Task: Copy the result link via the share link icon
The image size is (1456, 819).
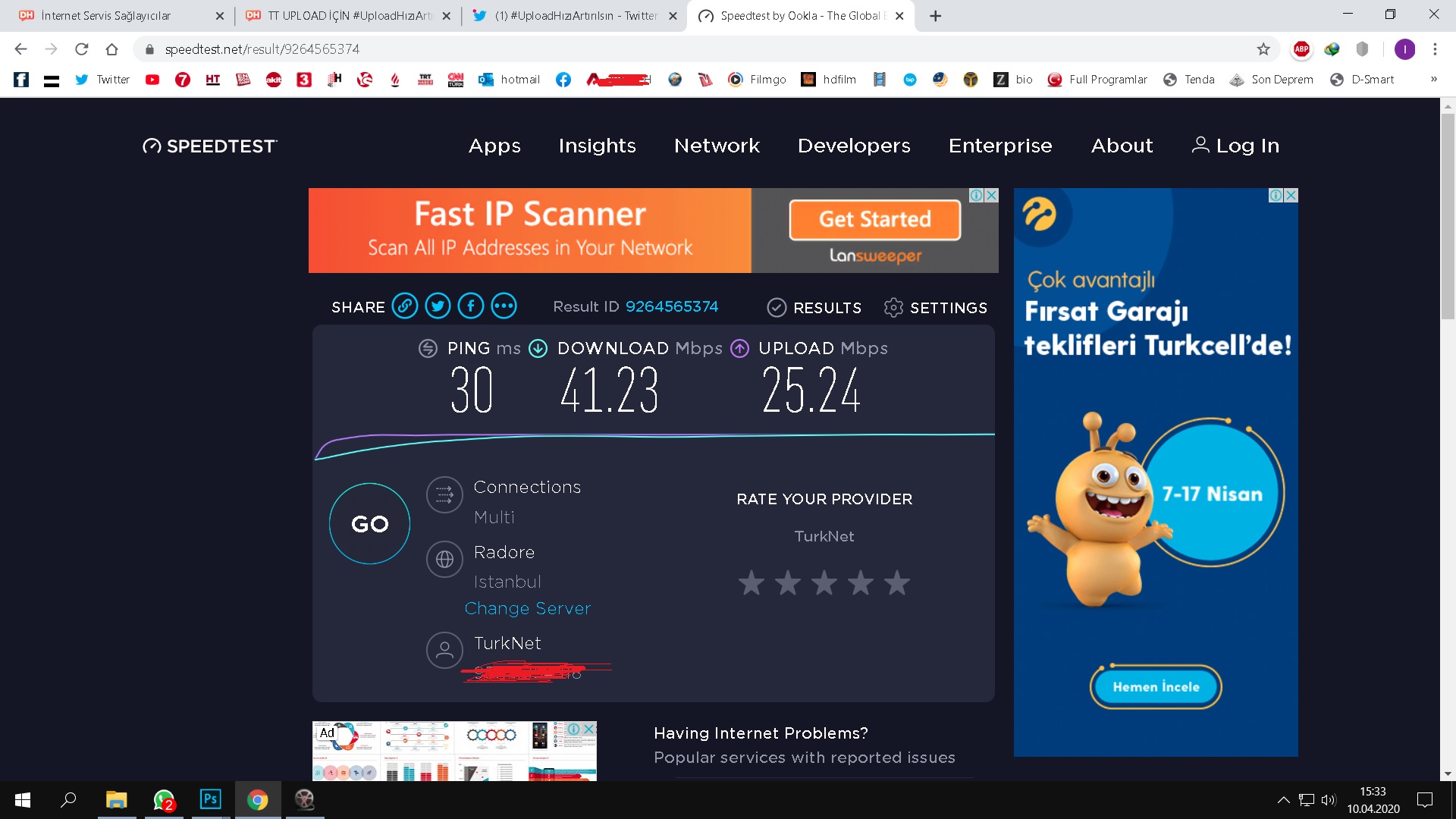Action: click(405, 306)
